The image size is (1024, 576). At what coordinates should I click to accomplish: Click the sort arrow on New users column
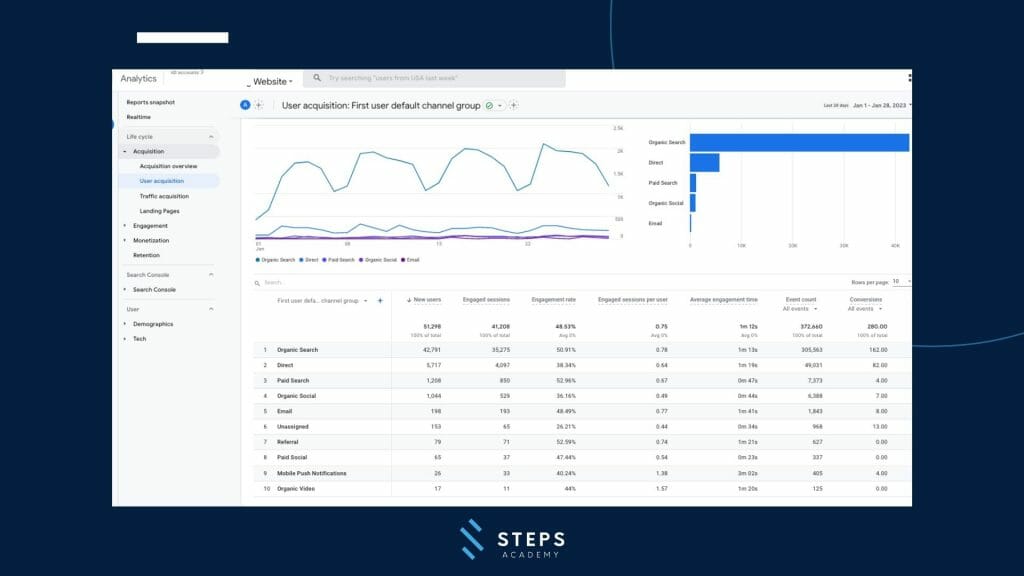pos(410,300)
